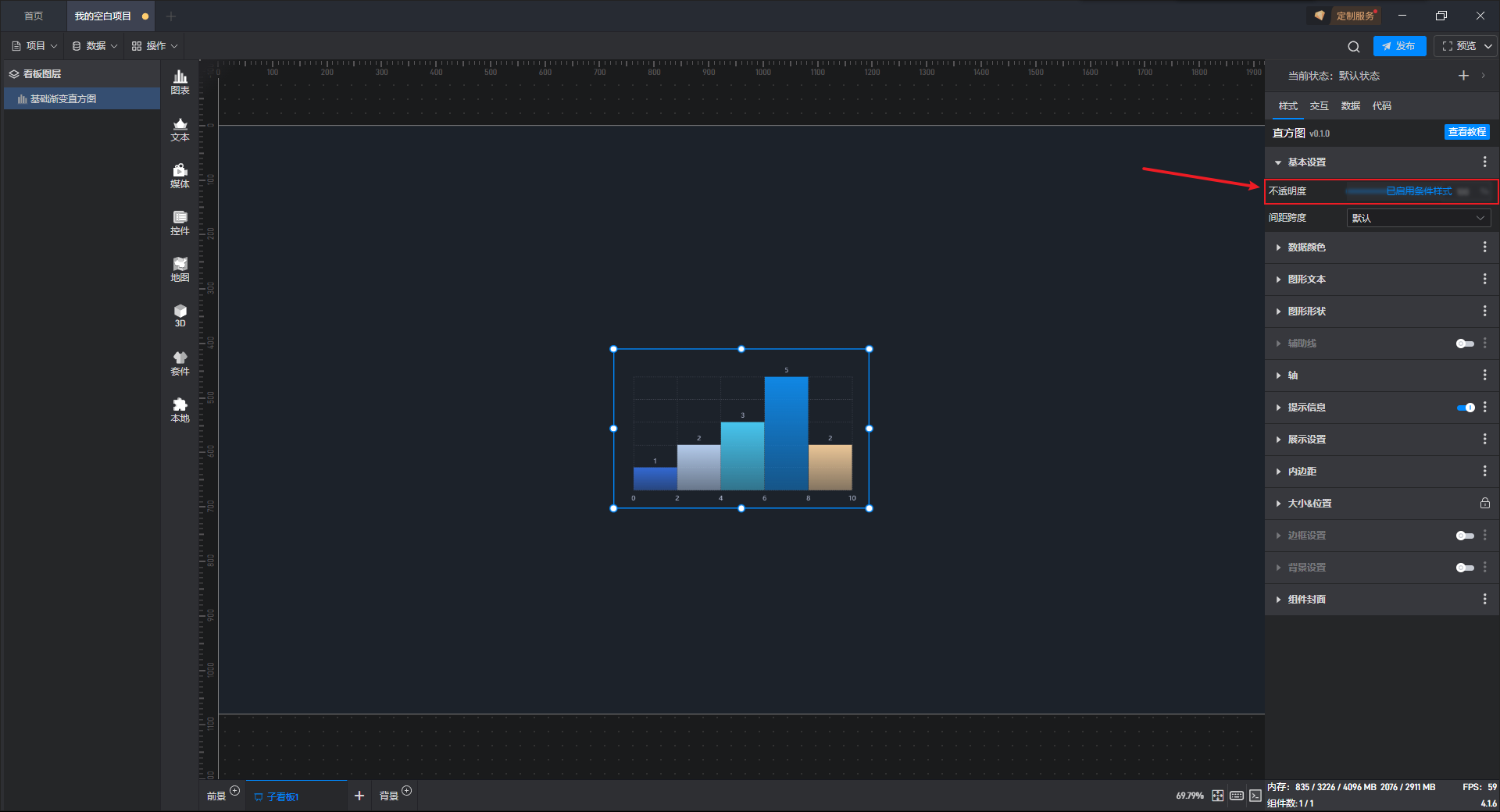Open the 文本 text components icon
The height and width of the screenshot is (812, 1500).
pyautogui.click(x=180, y=129)
